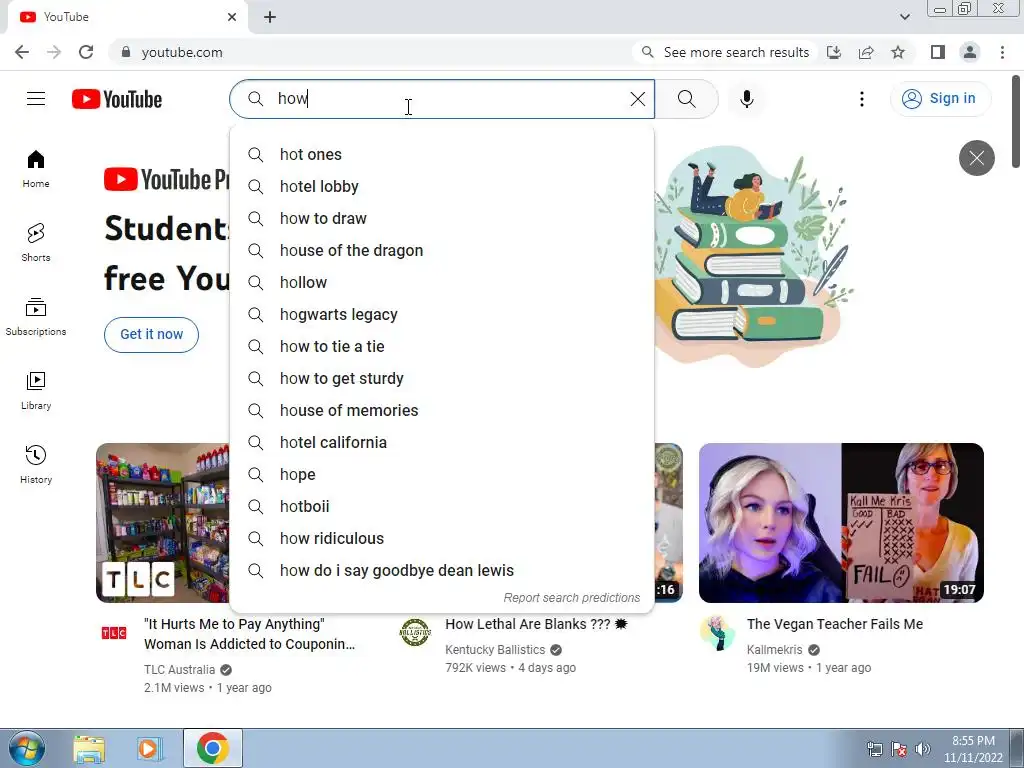This screenshot has height=768, width=1024.
Task: Share this page via Chrome icon
Action: [866, 52]
